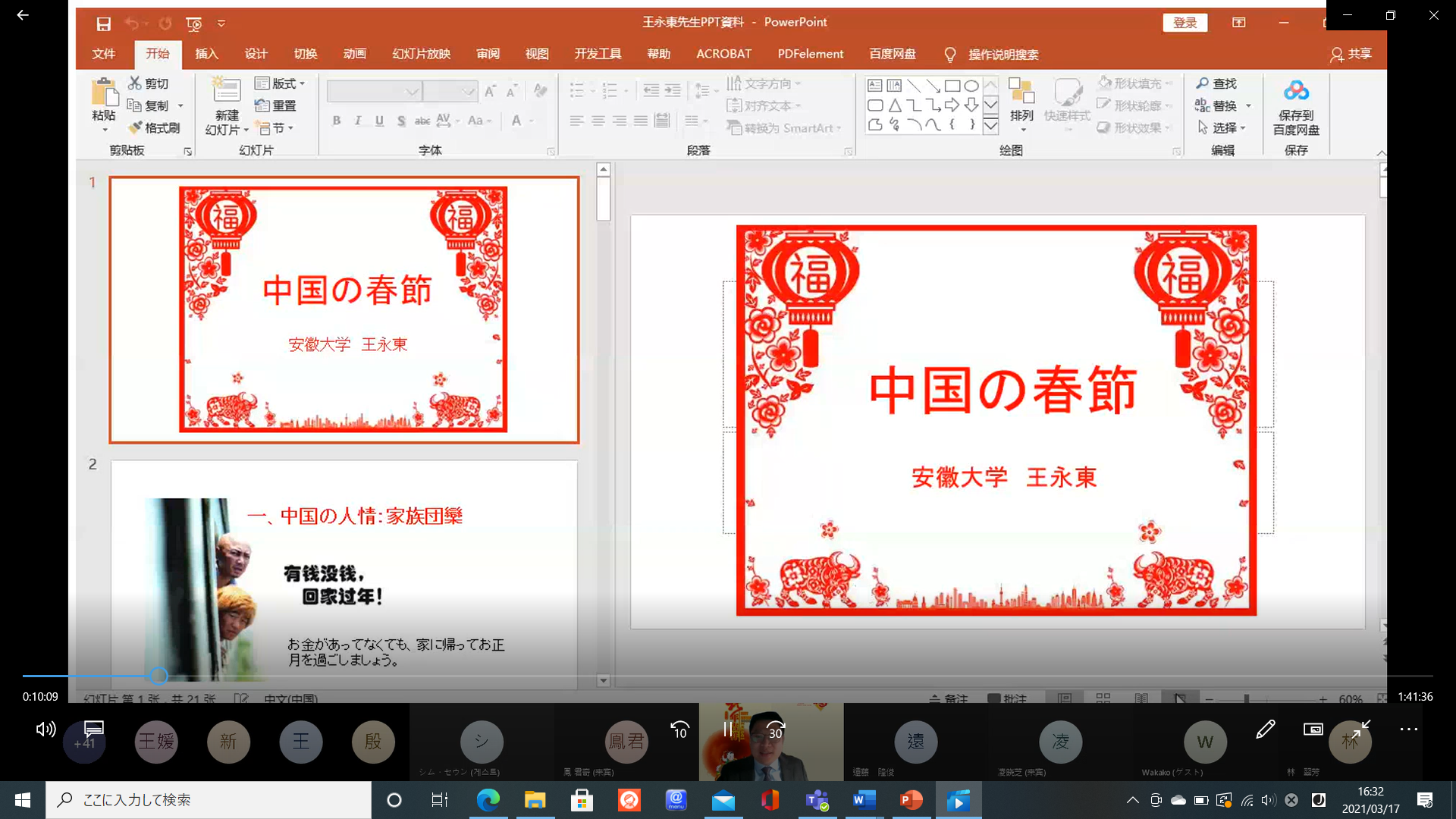Toggle justify text alignment button
Viewport: 1456px width, 819px height.
click(641, 121)
